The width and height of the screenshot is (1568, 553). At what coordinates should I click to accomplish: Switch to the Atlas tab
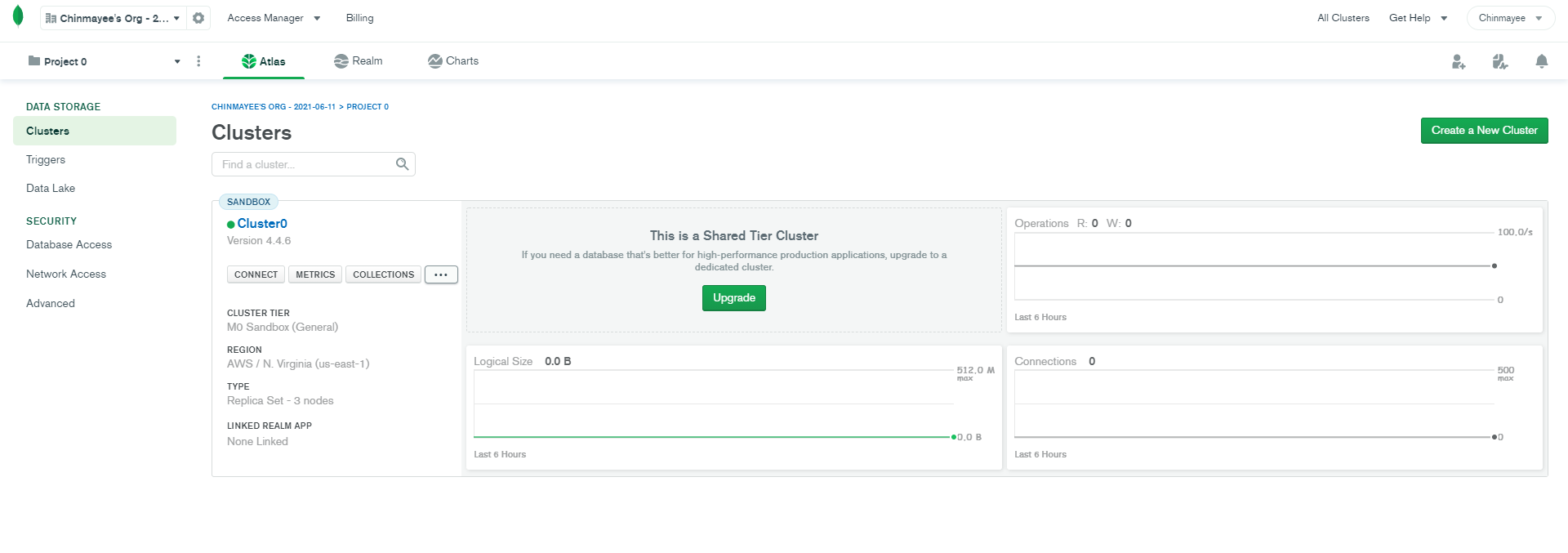(264, 61)
